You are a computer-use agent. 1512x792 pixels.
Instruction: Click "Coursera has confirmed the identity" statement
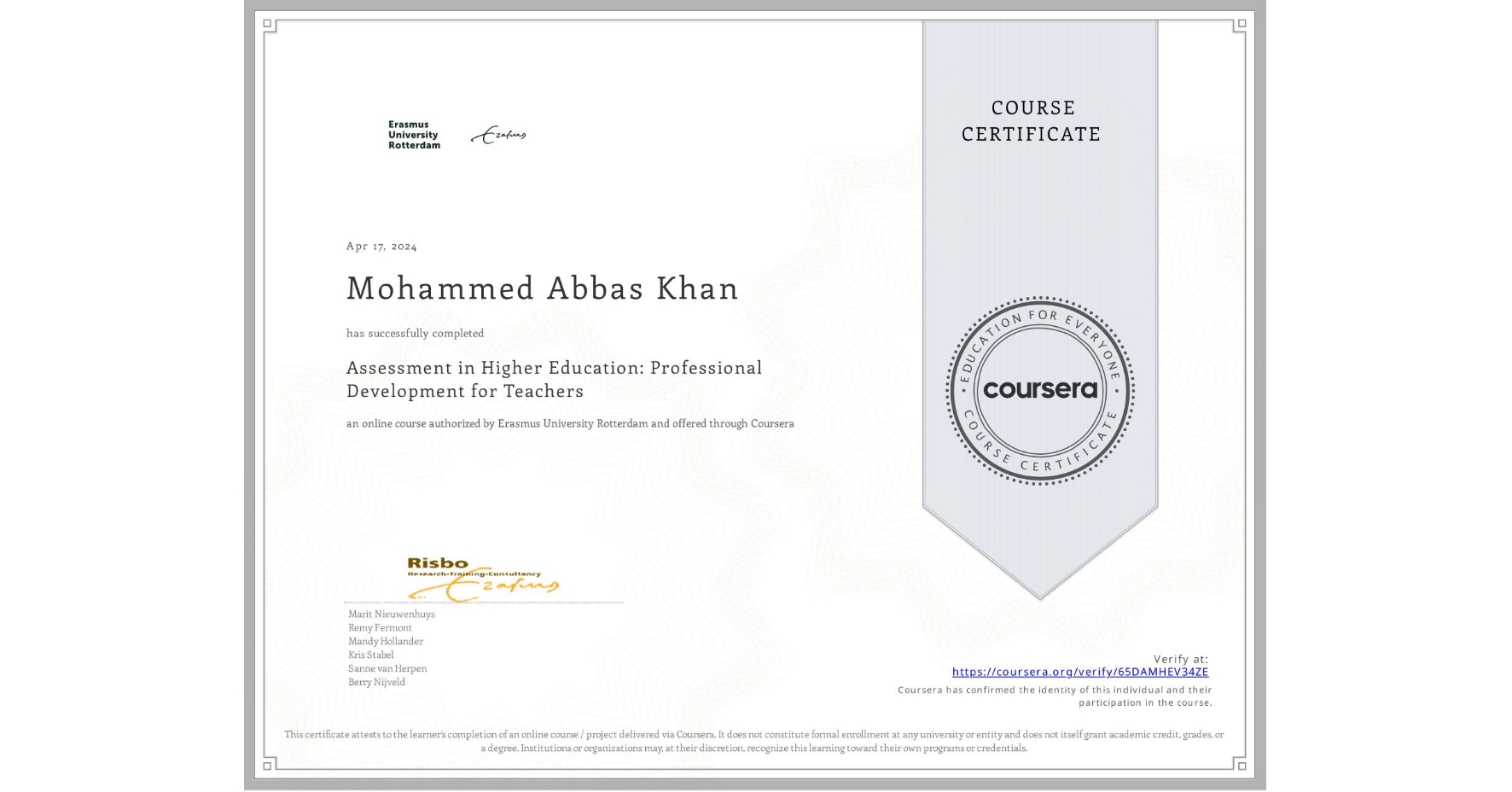pyautogui.click(x=1055, y=696)
